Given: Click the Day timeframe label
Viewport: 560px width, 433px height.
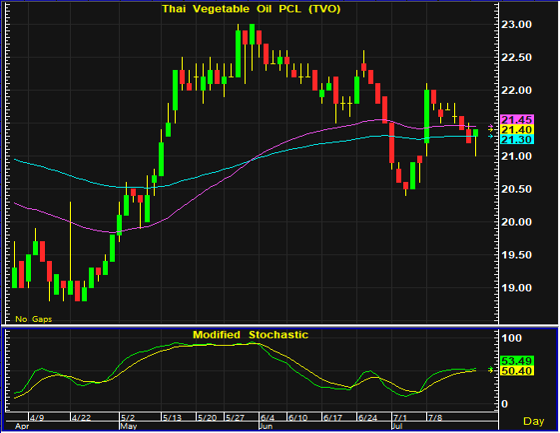Looking at the screenshot, I should pyautogui.click(x=534, y=421).
